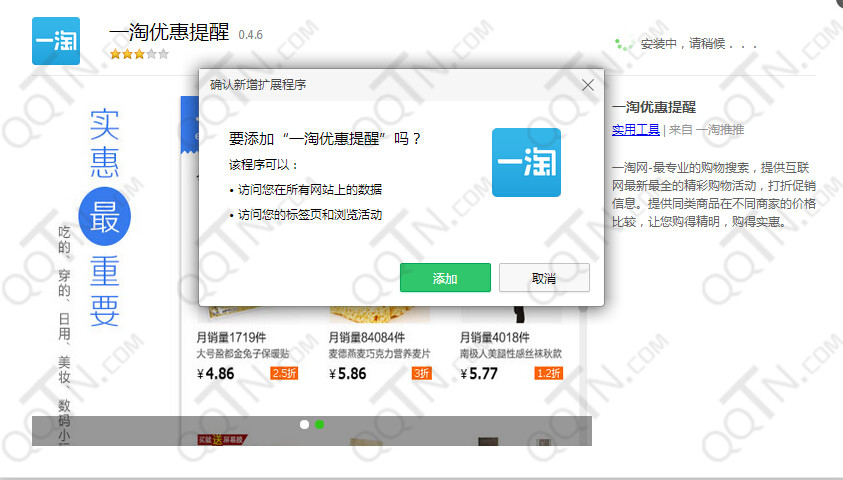Click the text 月销量4018件

pyautogui.click(x=495, y=338)
